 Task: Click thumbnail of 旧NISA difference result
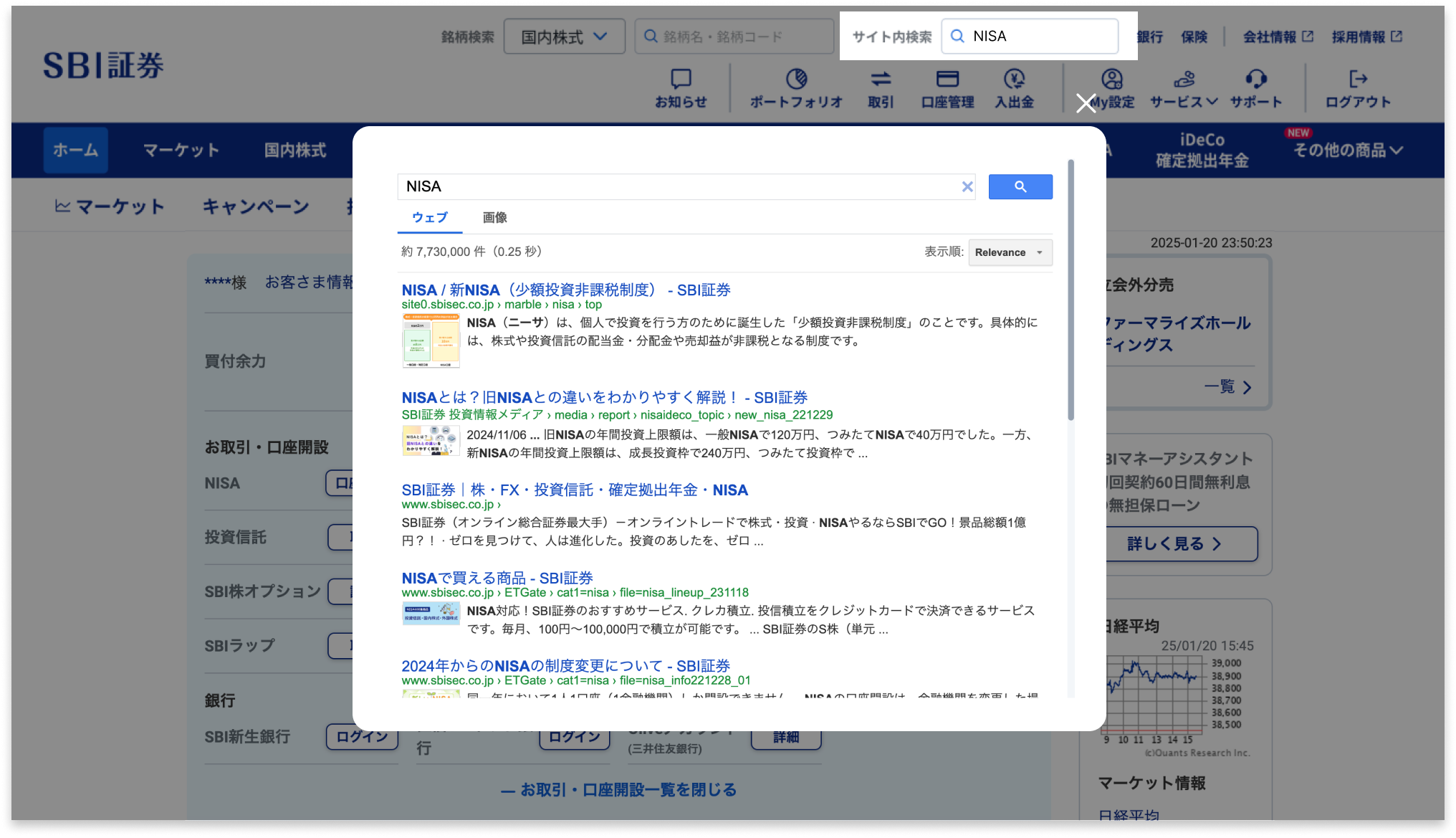click(431, 441)
